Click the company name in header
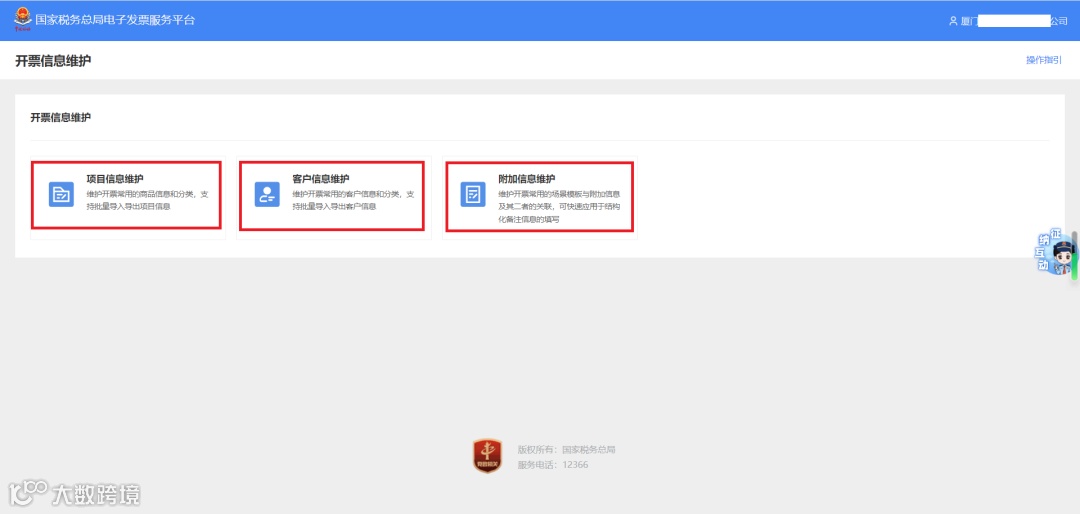 1015,21
